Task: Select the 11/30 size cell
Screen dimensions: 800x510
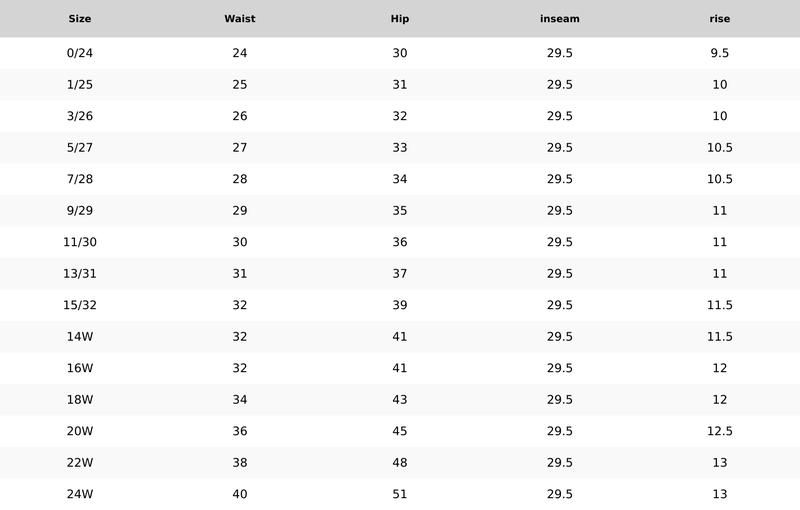Action: (x=80, y=242)
